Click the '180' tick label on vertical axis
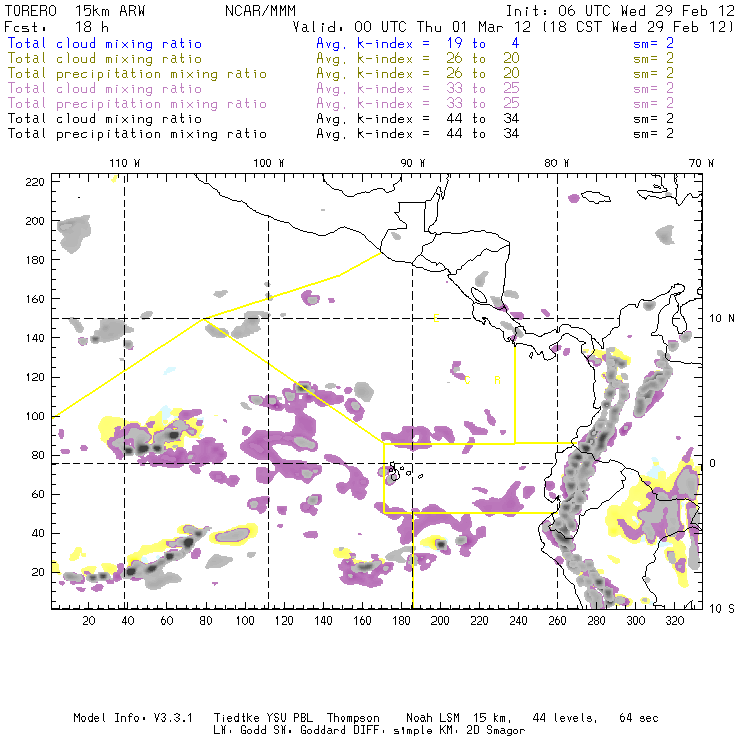The width and height of the screenshot is (740, 740). tap(35, 260)
